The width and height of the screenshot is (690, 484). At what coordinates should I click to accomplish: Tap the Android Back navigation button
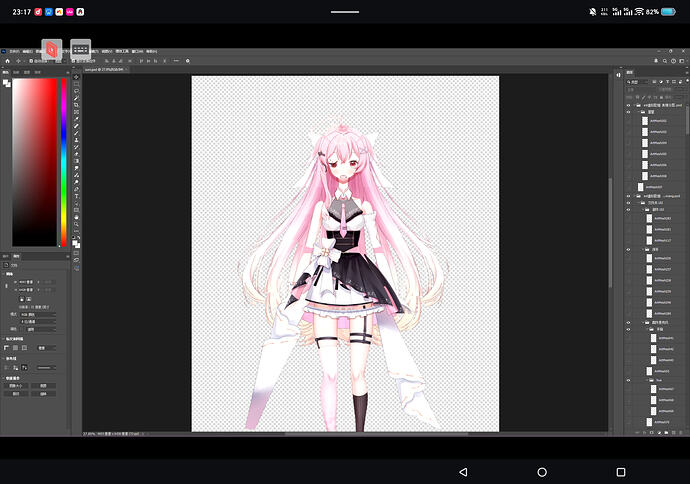tap(463, 472)
